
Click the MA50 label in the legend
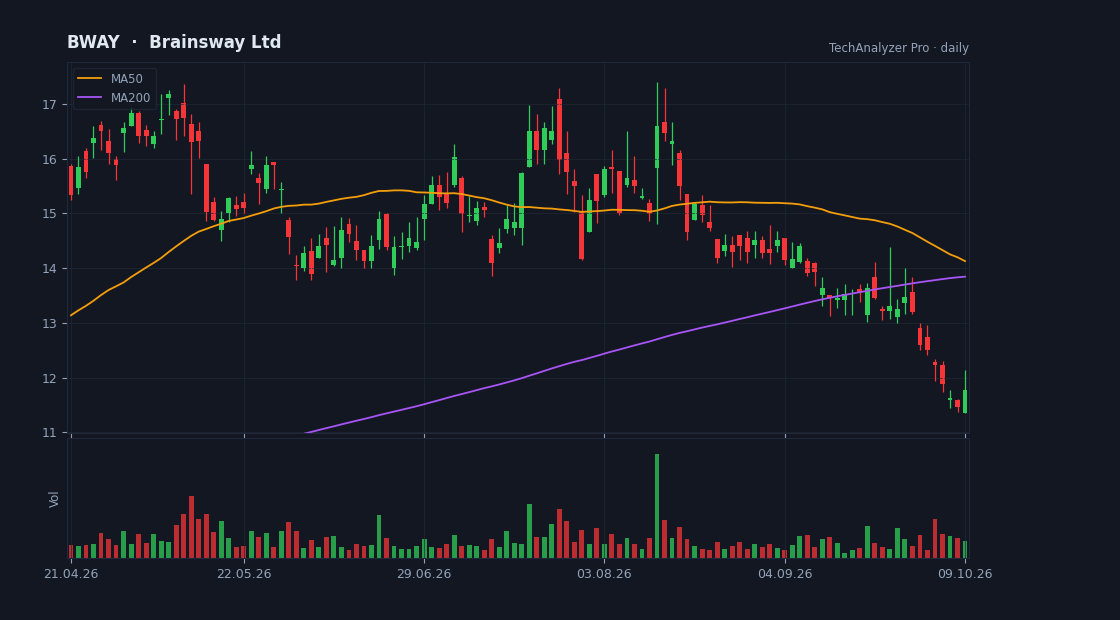pos(126,79)
